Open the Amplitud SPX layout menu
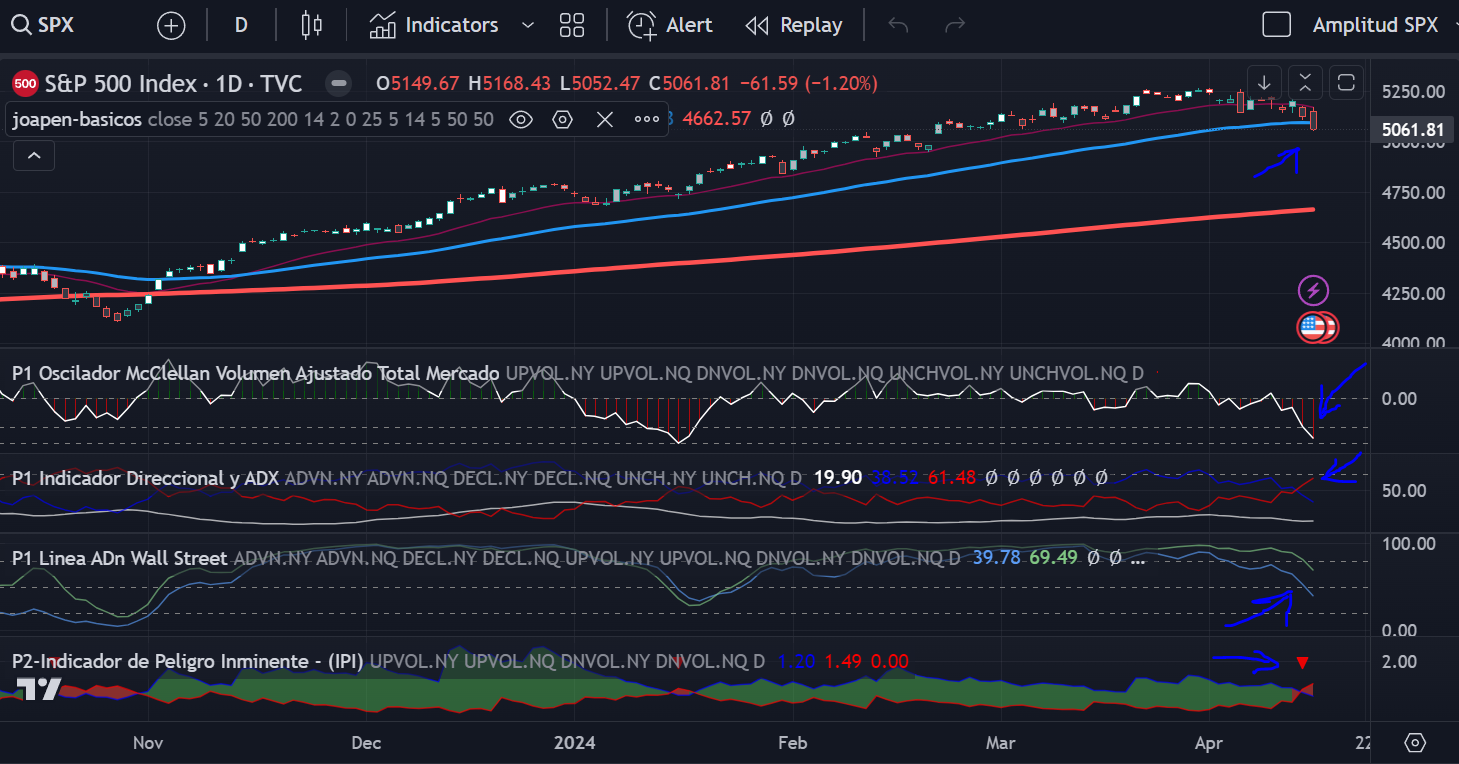 point(1376,25)
